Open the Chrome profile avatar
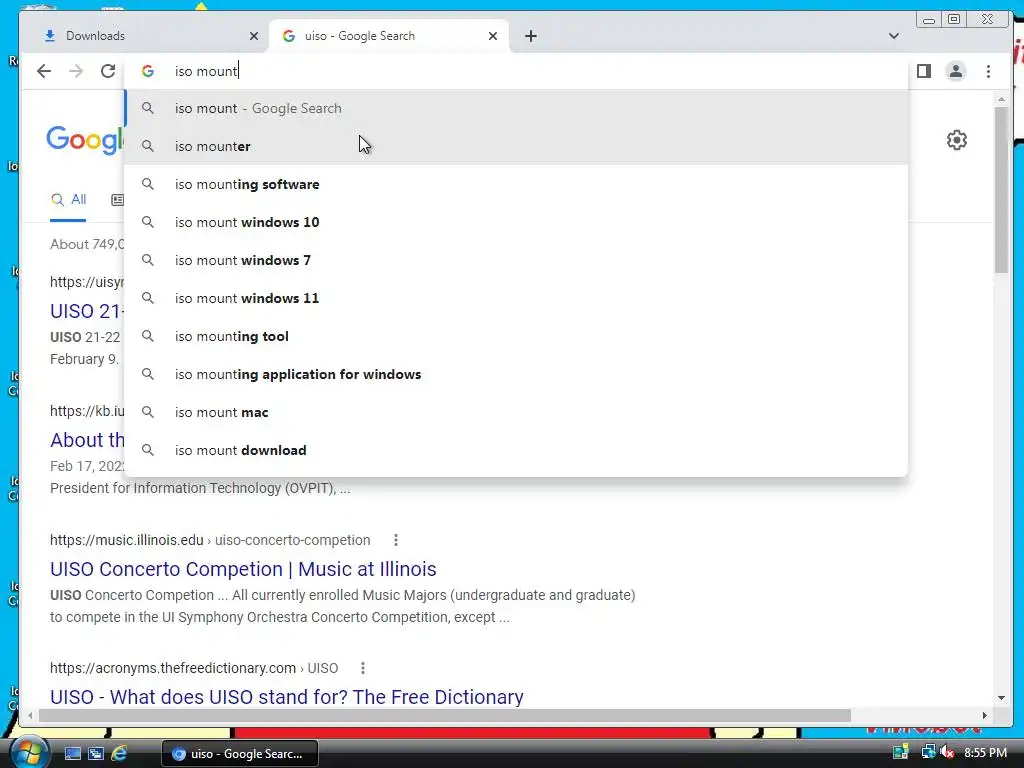This screenshot has height=768, width=1024. [x=955, y=71]
